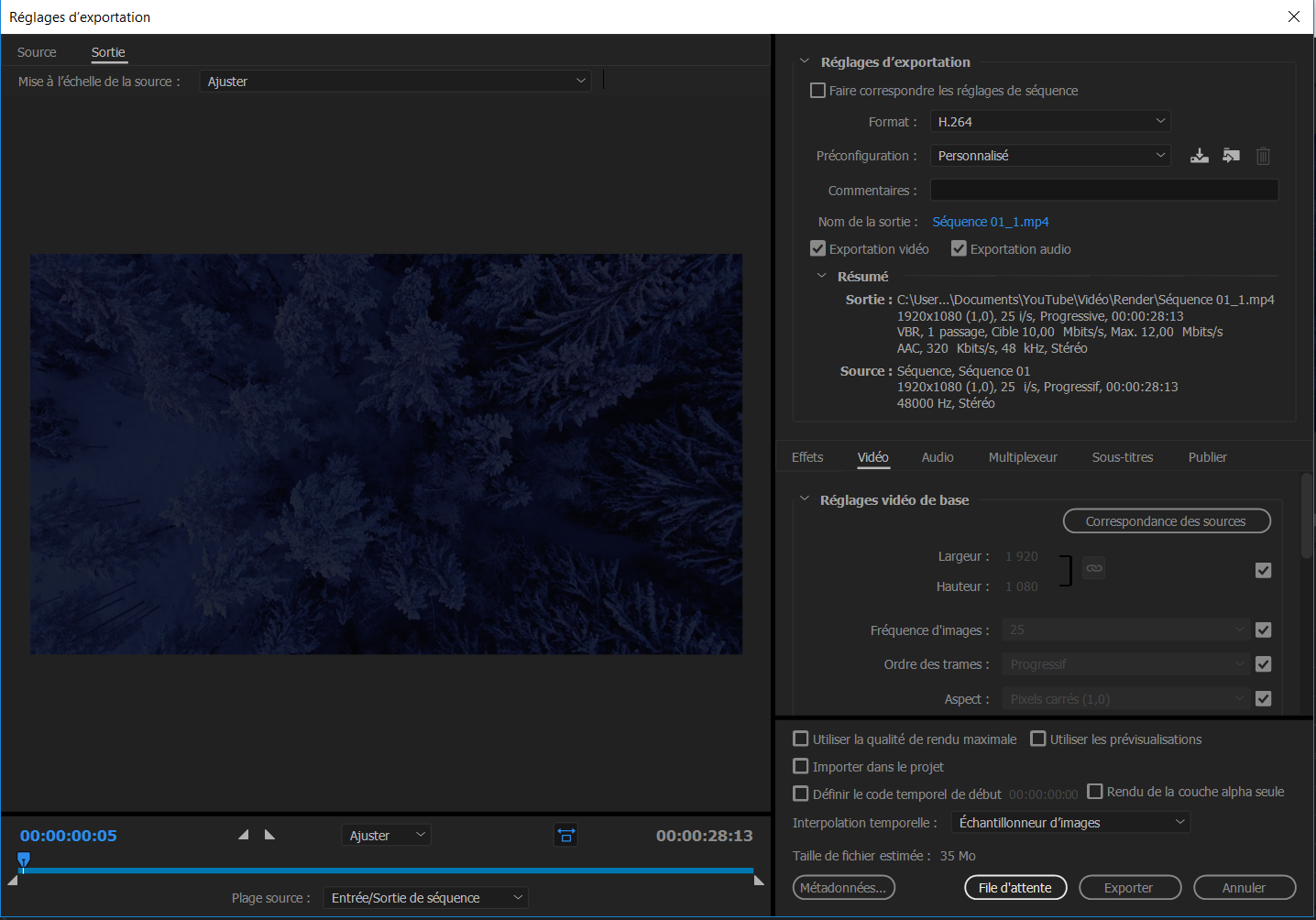The width and height of the screenshot is (1316, 920).
Task: Click the Exporter button
Action: pyautogui.click(x=1128, y=887)
